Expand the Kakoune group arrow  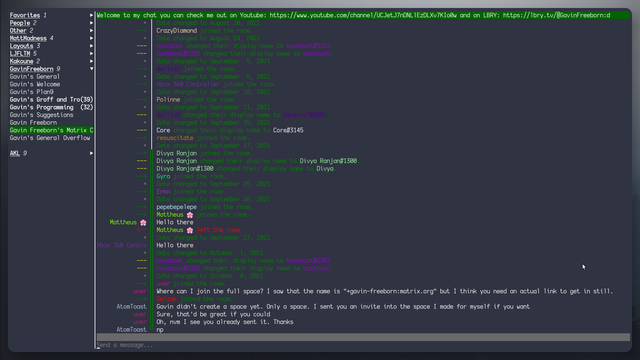click(x=91, y=61)
